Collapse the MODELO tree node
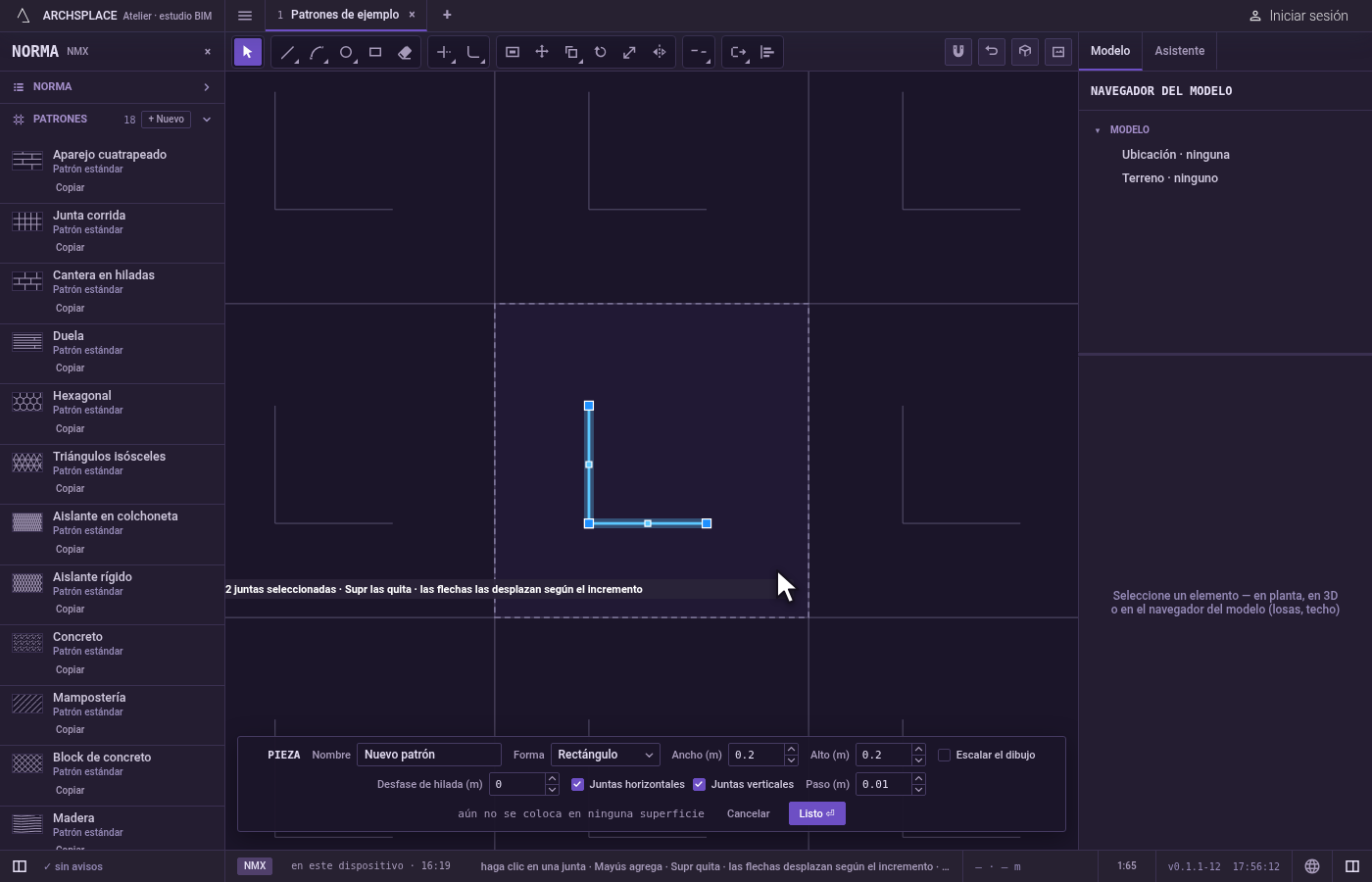This screenshot has height=882, width=1372. point(1098,129)
